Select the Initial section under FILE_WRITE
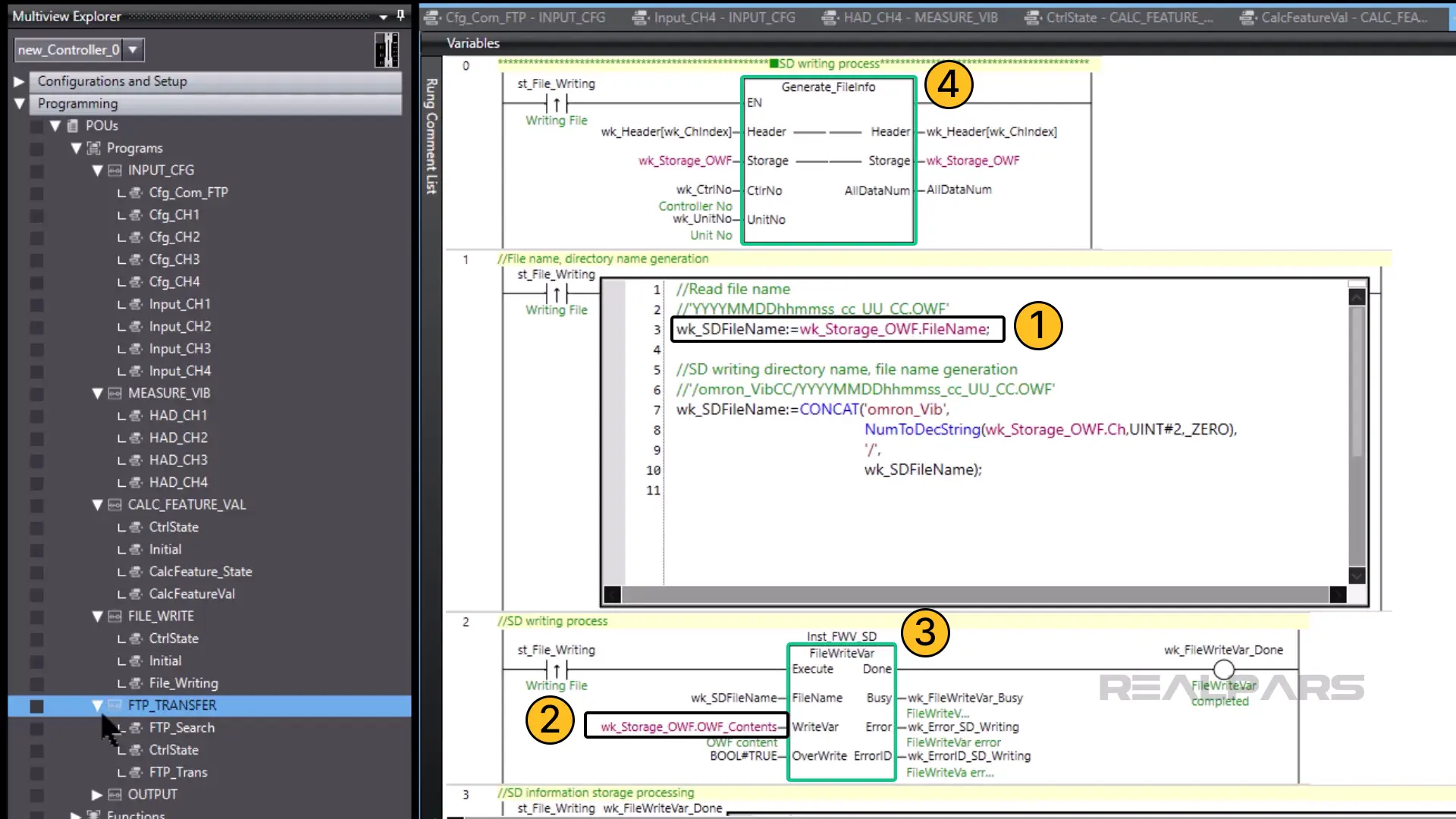Screen dimensions: 1456x819 point(165,661)
